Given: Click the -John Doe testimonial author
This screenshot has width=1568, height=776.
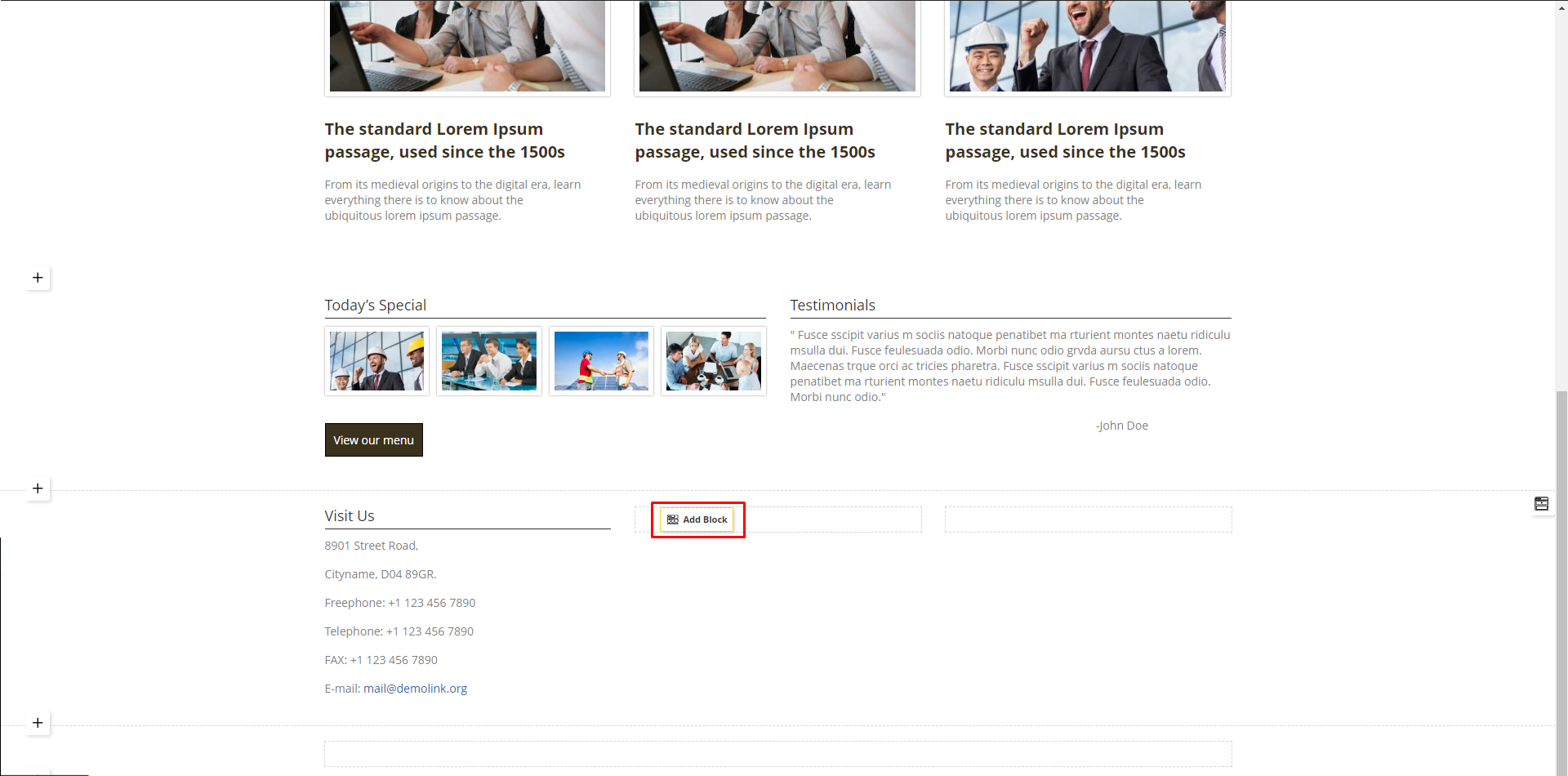Looking at the screenshot, I should pyautogui.click(x=1122, y=426).
